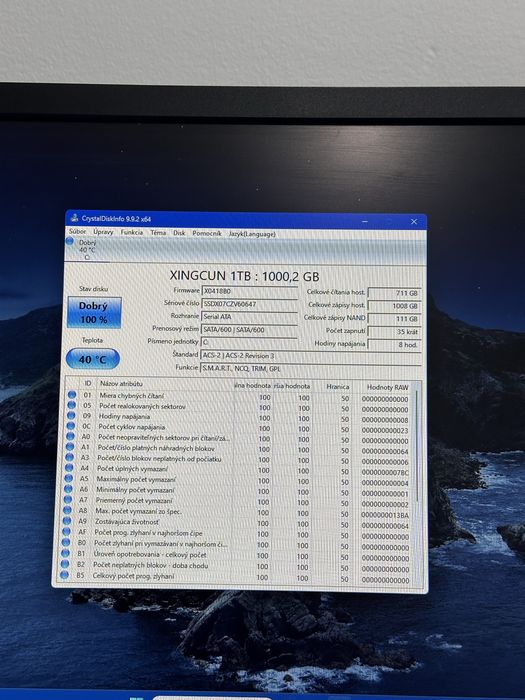Click RAW value 000000000023
Image resolution: width=525 pixels, height=700 pixels.
coord(385,431)
